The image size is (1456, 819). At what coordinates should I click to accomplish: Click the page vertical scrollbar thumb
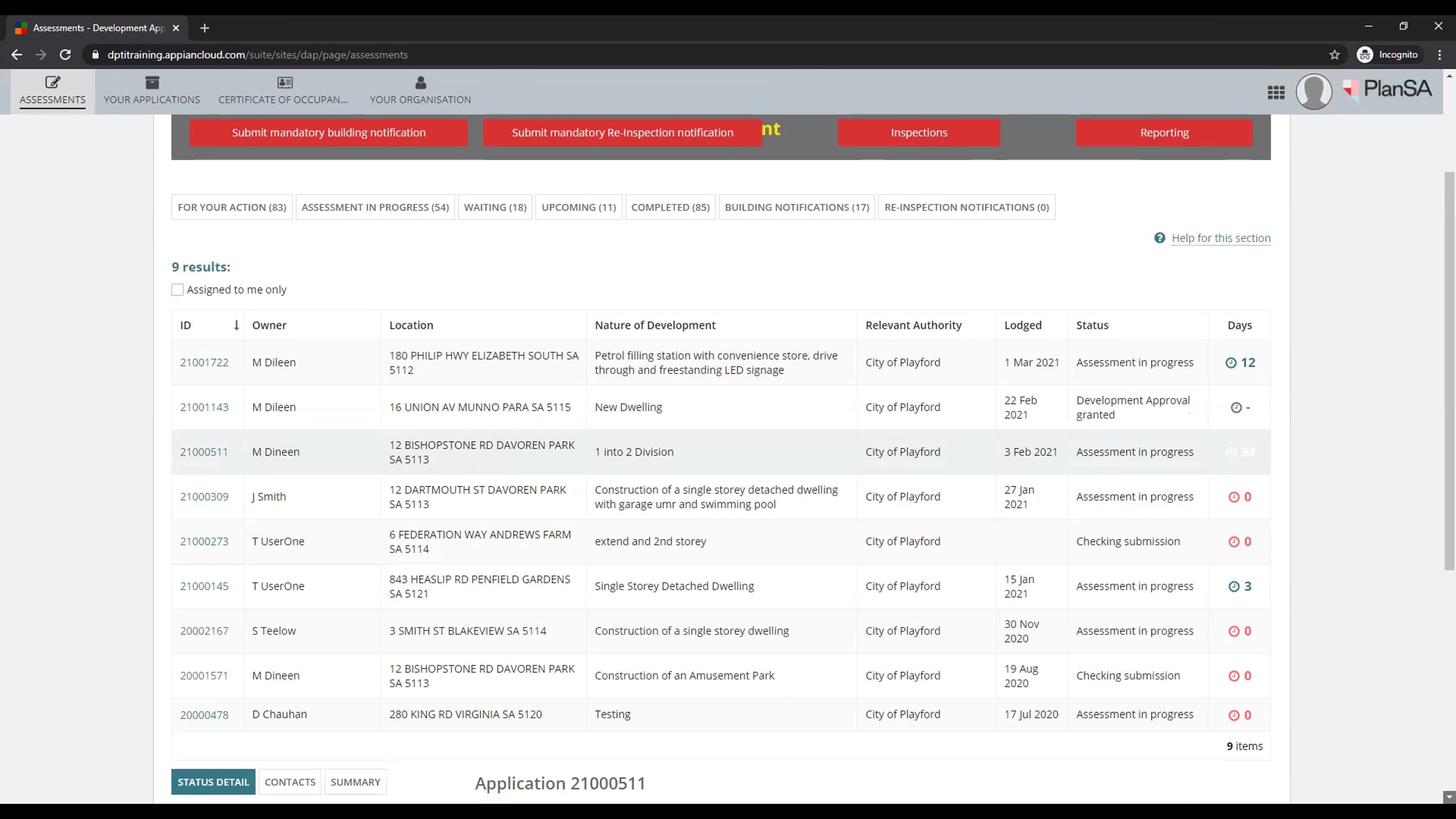pos(1449,371)
